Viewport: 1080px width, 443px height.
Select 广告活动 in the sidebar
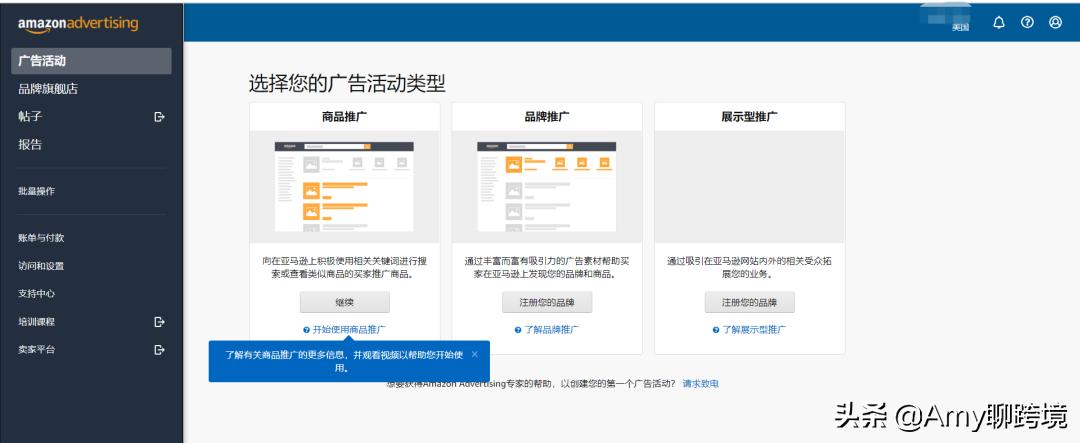[x=91, y=61]
